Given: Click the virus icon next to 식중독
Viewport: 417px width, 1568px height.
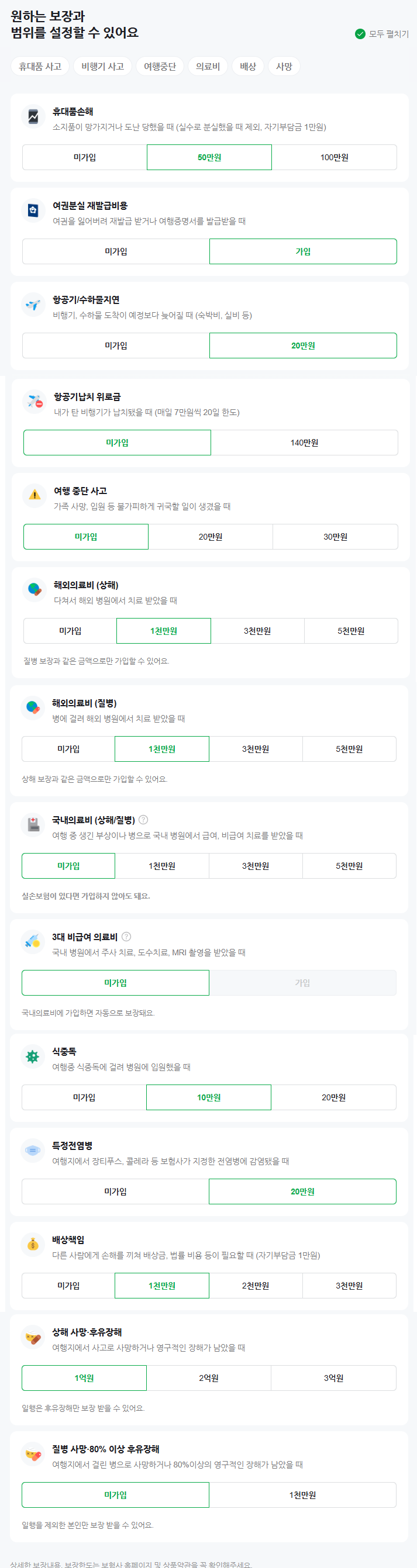Looking at the screenshot, I should (32, 1056).
